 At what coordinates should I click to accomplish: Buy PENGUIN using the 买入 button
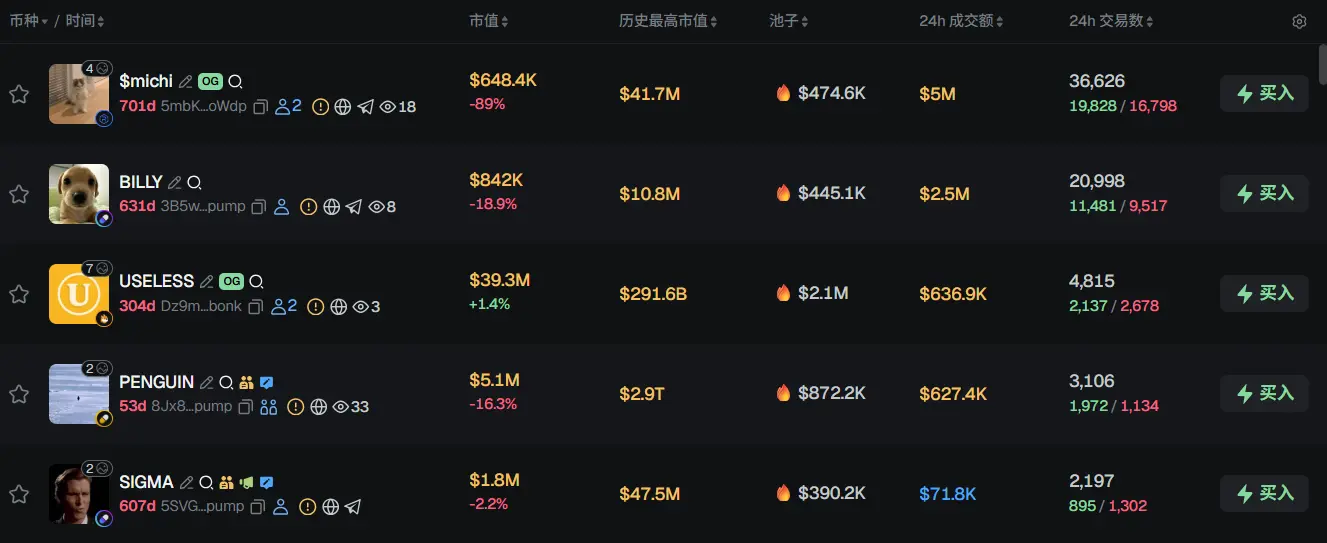click(1264, 393)
